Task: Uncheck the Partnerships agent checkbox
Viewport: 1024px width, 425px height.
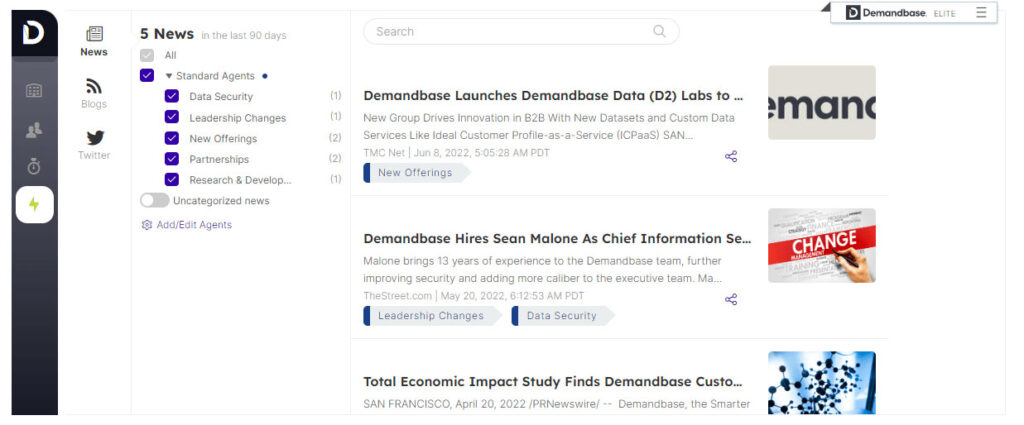Action: point(171,159)
